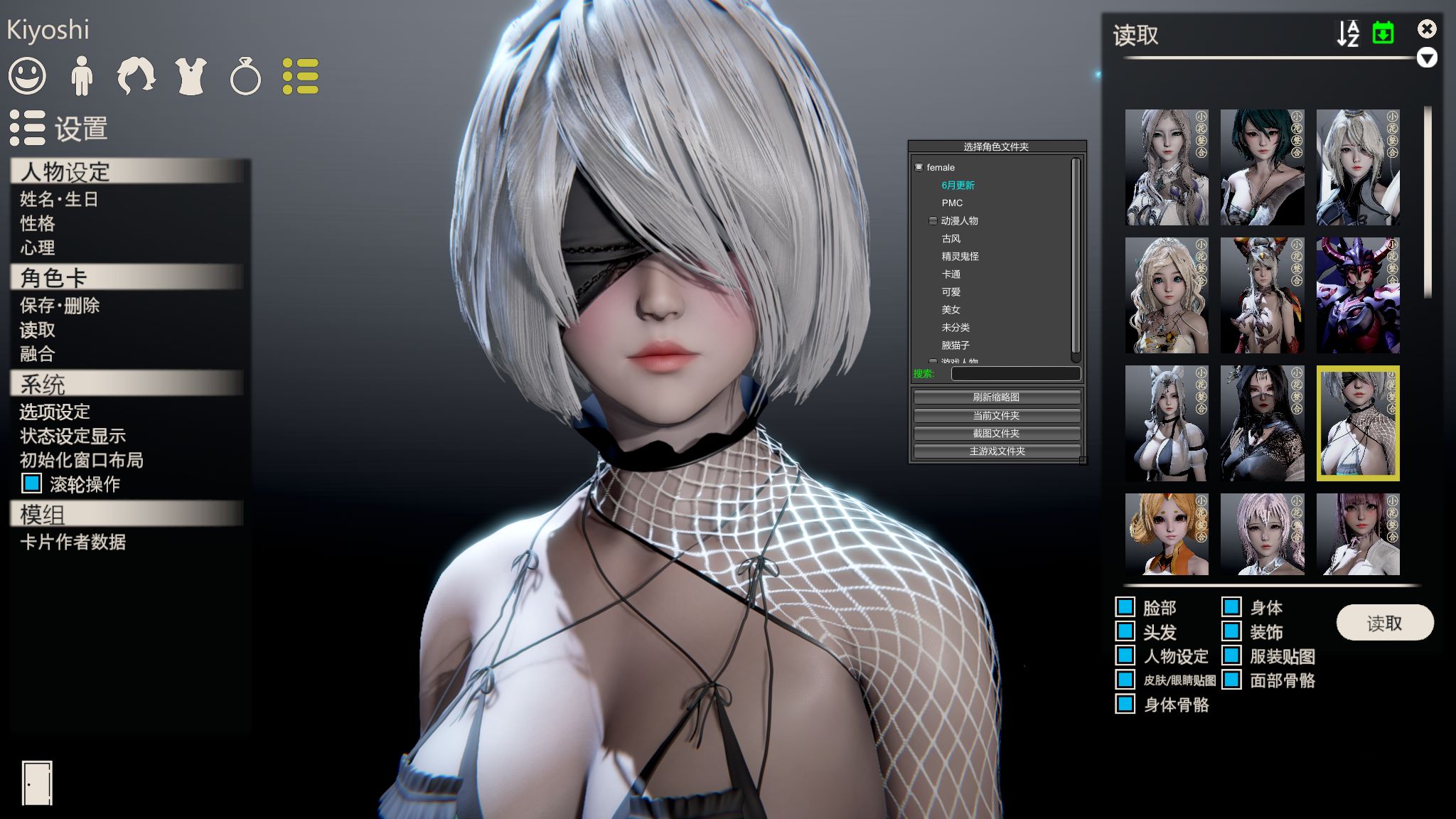Select the pale pink-haired character card

coord(1262,535)
